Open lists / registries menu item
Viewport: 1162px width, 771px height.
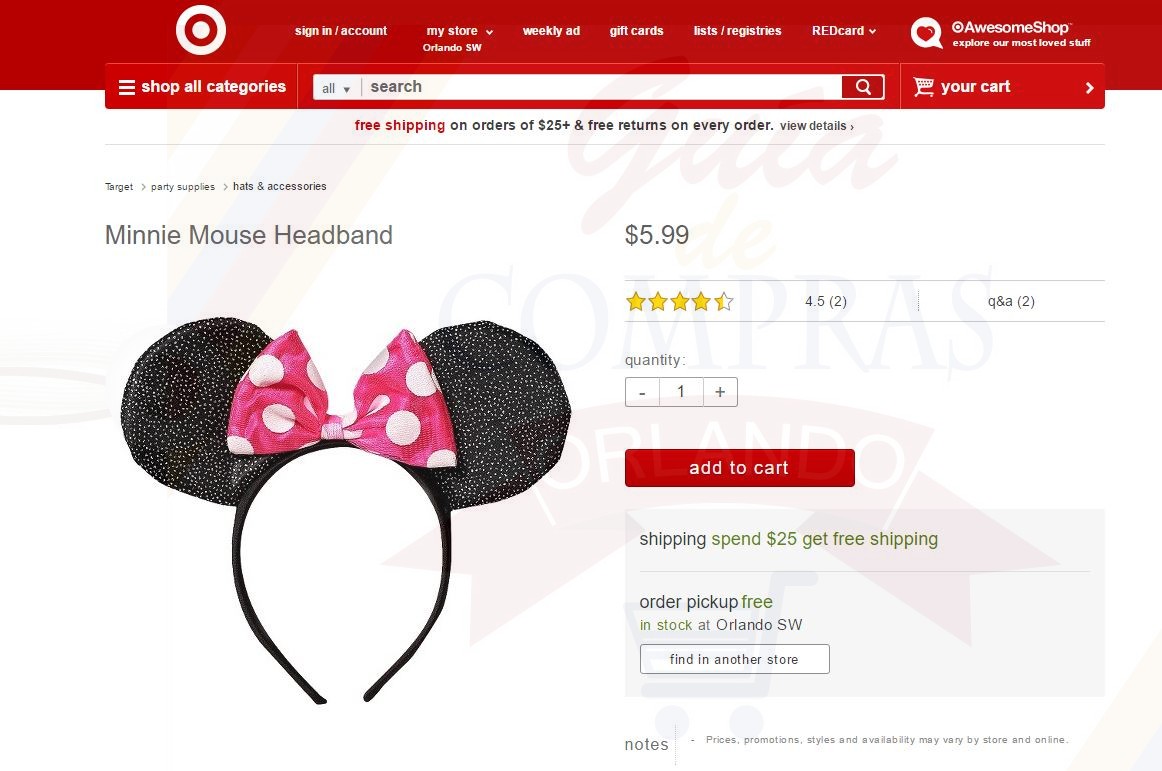(x=737, y=31)
